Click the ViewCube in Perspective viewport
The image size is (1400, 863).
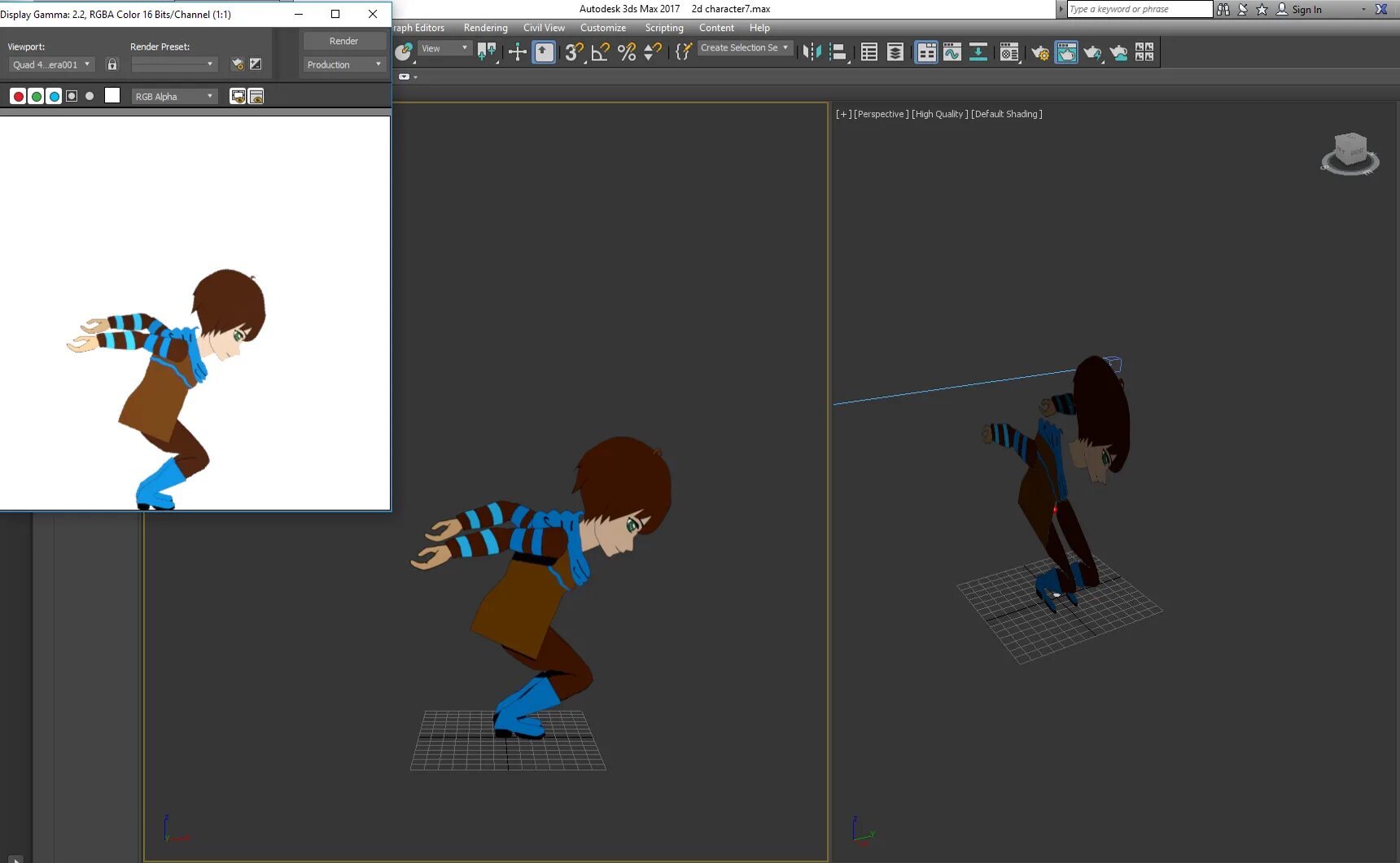1350,154
